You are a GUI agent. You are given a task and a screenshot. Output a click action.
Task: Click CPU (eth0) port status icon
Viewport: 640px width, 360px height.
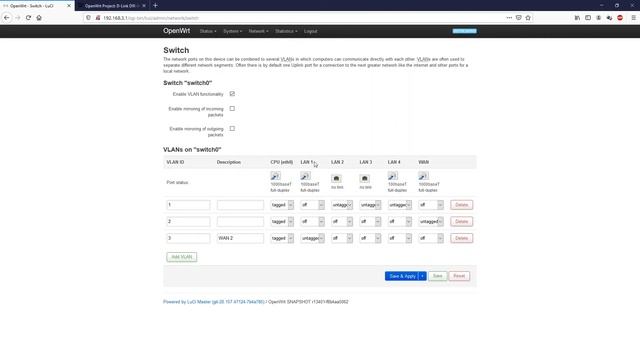tap(276, 176)
